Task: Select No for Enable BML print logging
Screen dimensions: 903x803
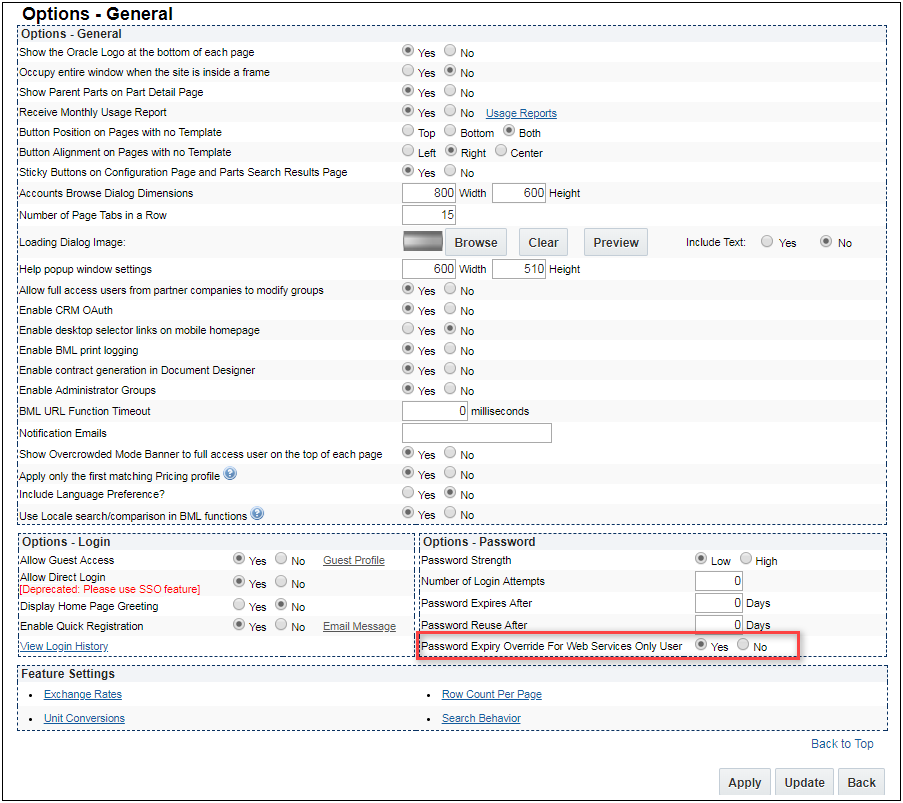Action: point(450,349)
